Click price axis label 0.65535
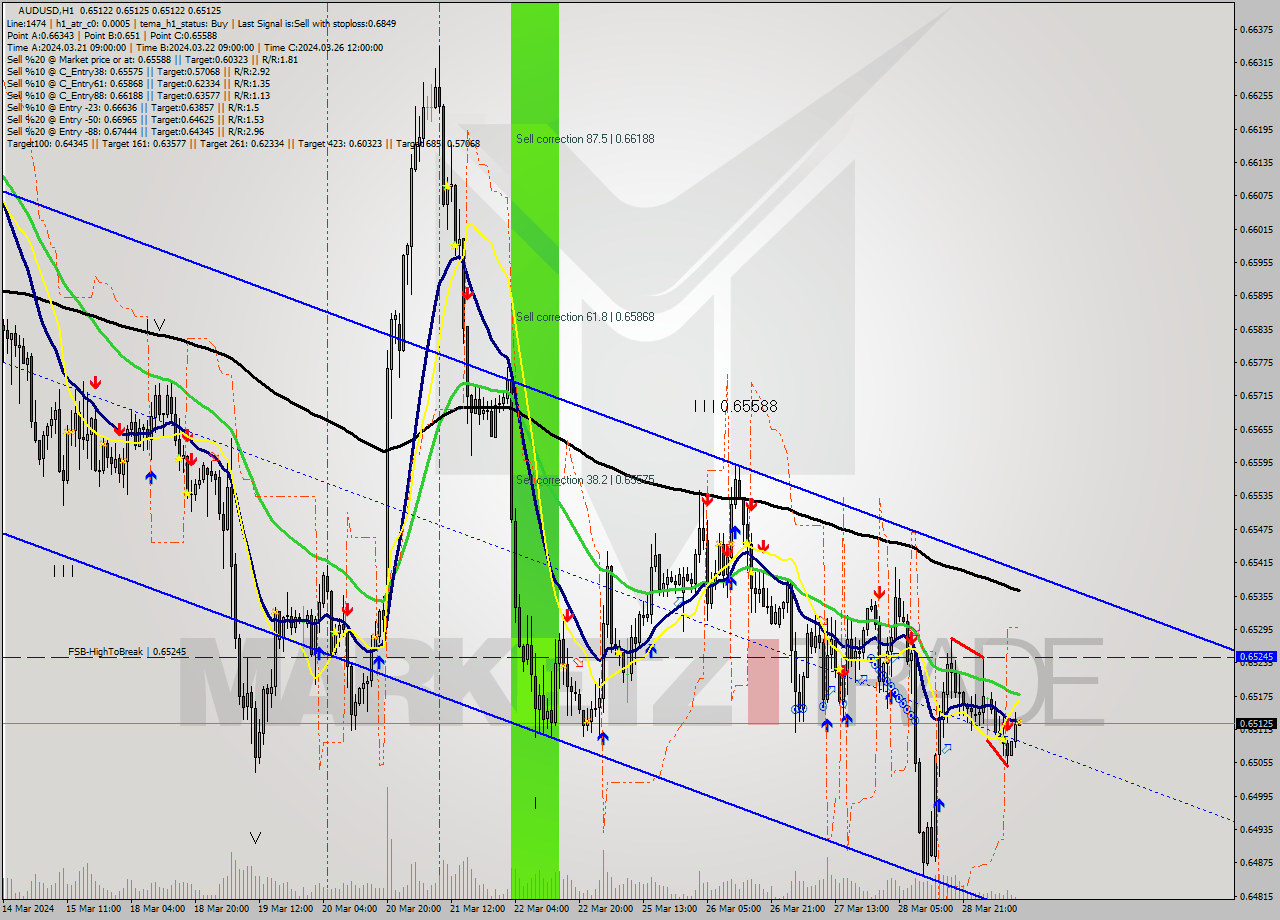 click(x=1255, y=496)
